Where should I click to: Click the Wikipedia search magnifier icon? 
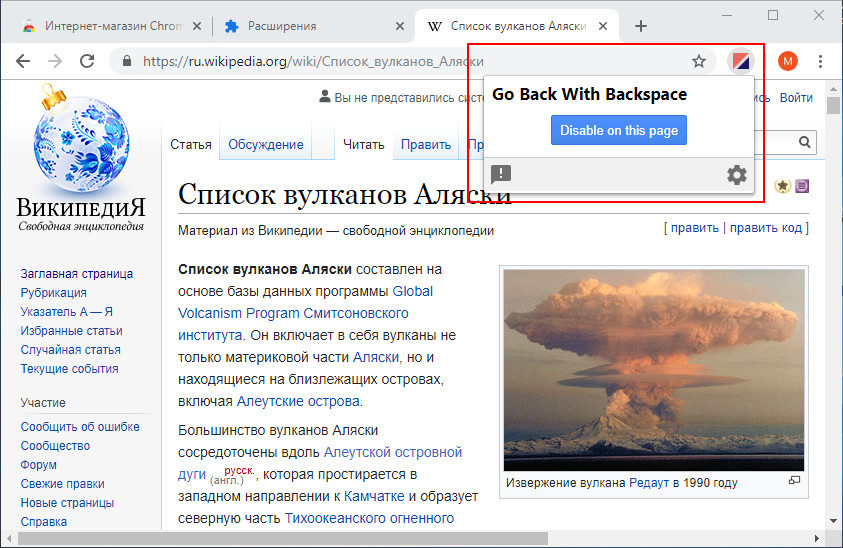[804, 142]
